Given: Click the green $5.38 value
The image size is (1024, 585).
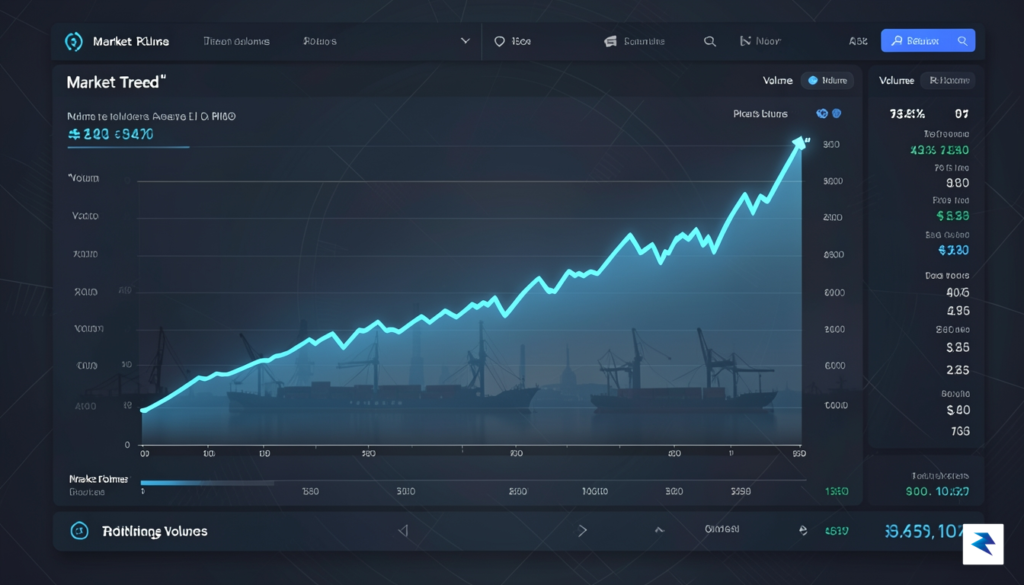Looking at the screenshot, I should coord(953,216).
